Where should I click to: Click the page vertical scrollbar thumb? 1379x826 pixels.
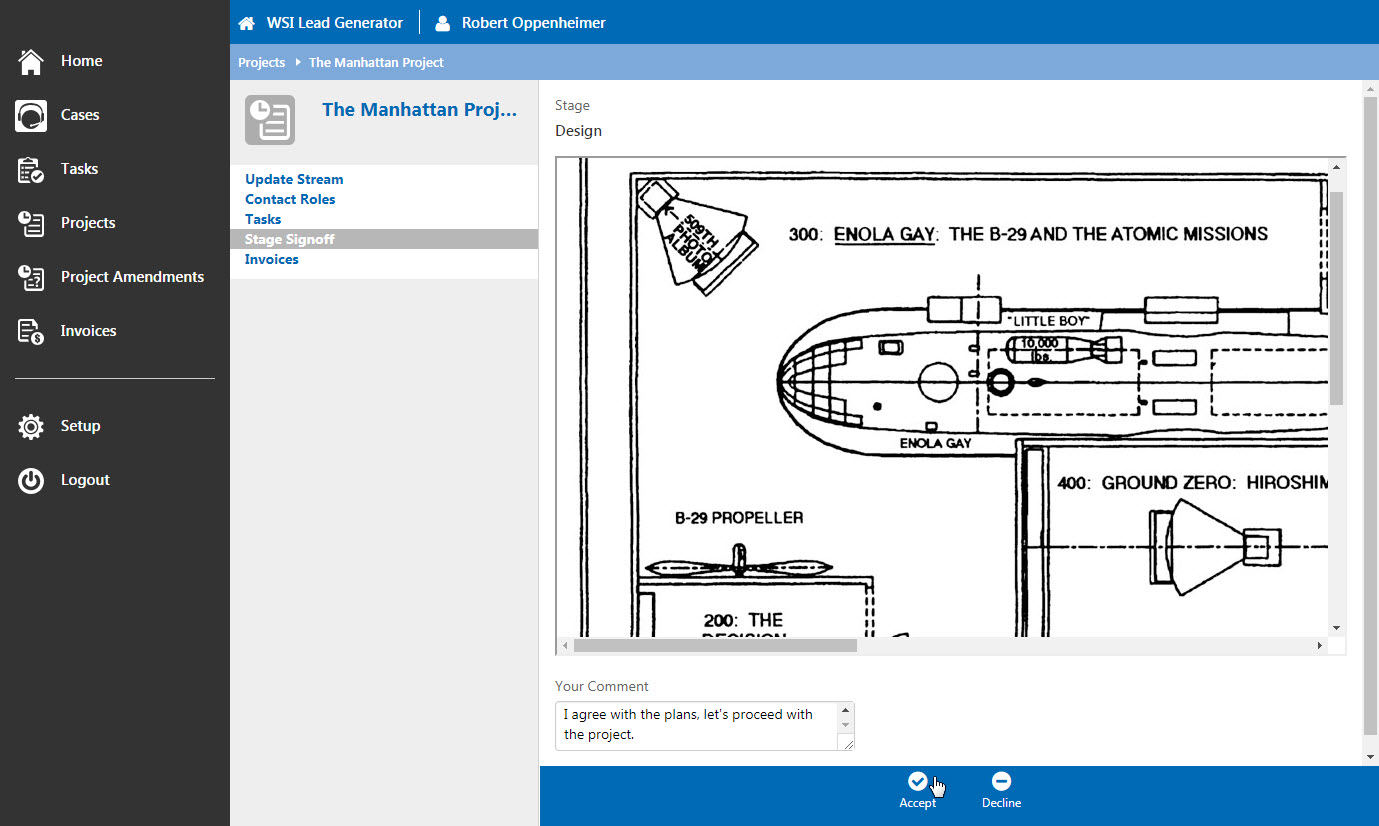[x=1370, y=415]
